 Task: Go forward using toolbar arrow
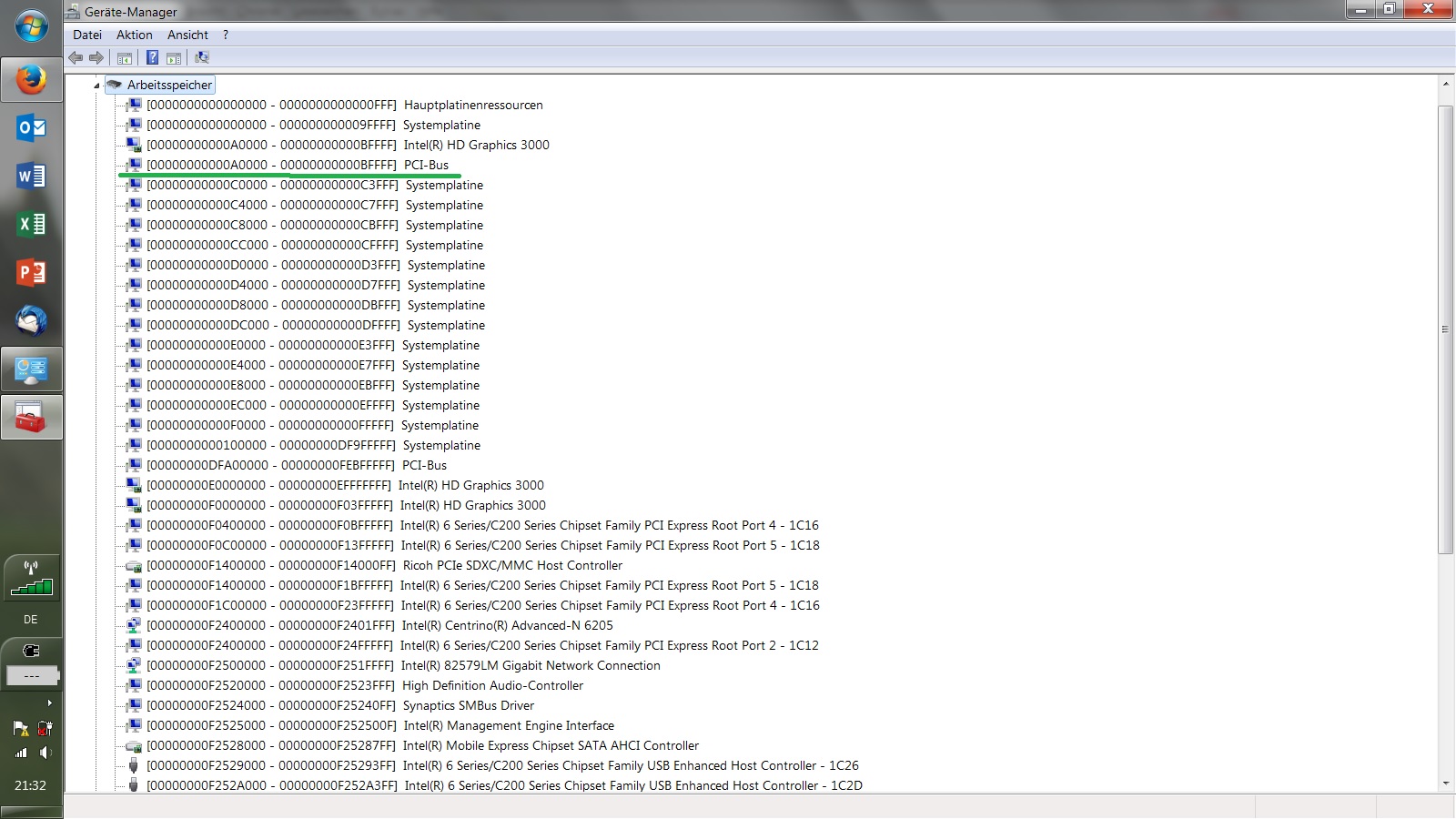[96, 57]
